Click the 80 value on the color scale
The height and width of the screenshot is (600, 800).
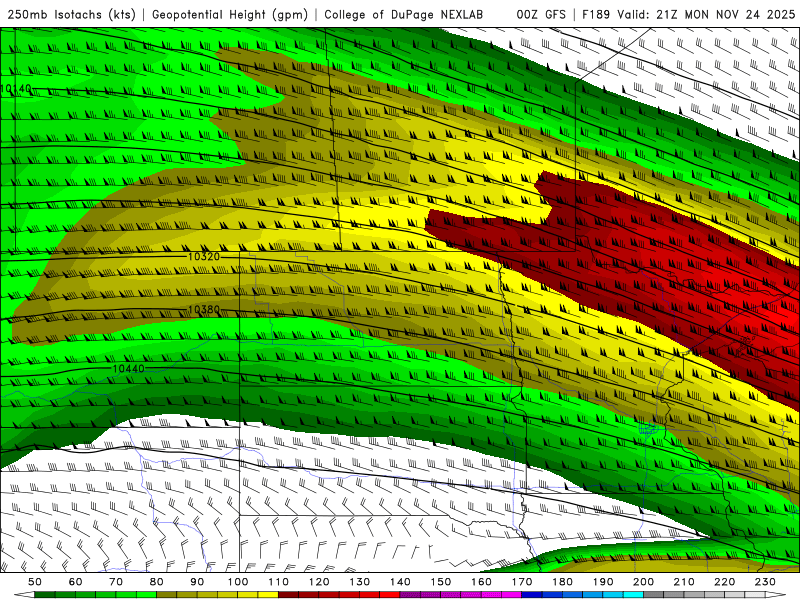click(x=157, y=582)
